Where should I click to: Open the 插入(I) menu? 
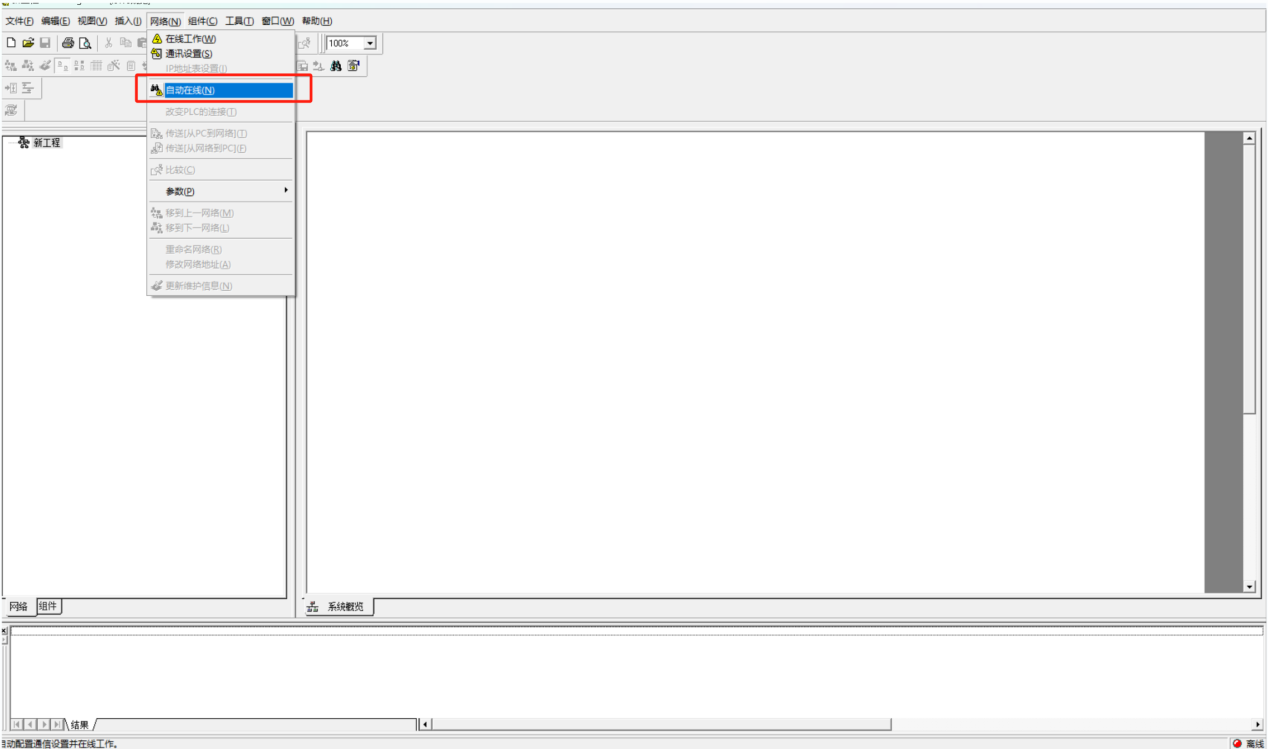click(x=128, y=21)
